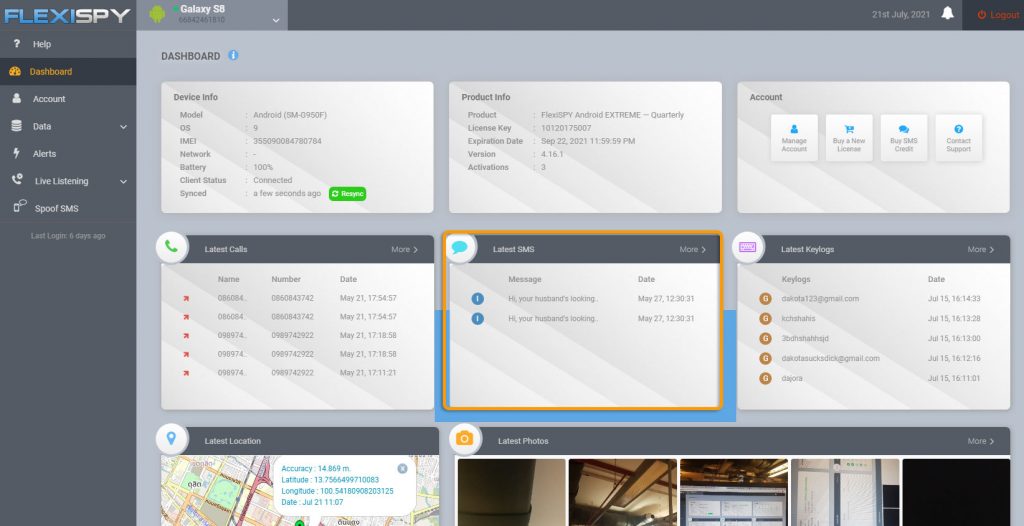Click the Latest Keylogs keyboard icon
Screen dimensions: 1024x526
point(748,247)
